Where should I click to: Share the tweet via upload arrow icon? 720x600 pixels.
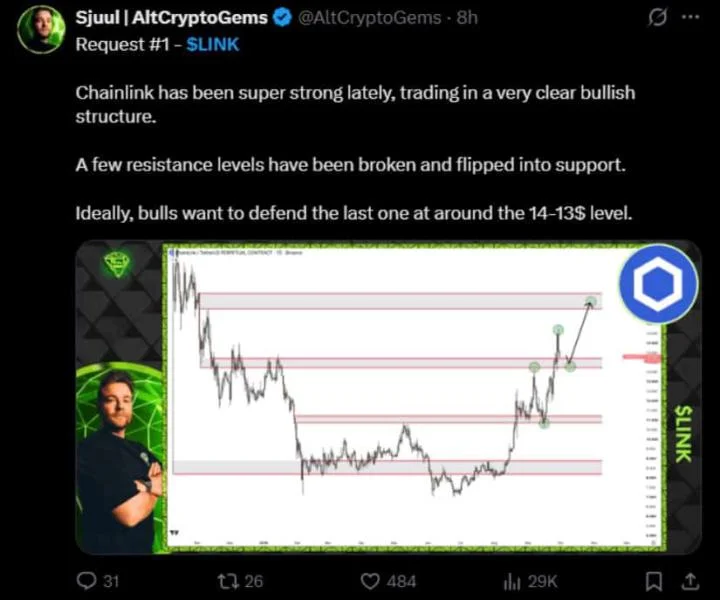point(689,581)
